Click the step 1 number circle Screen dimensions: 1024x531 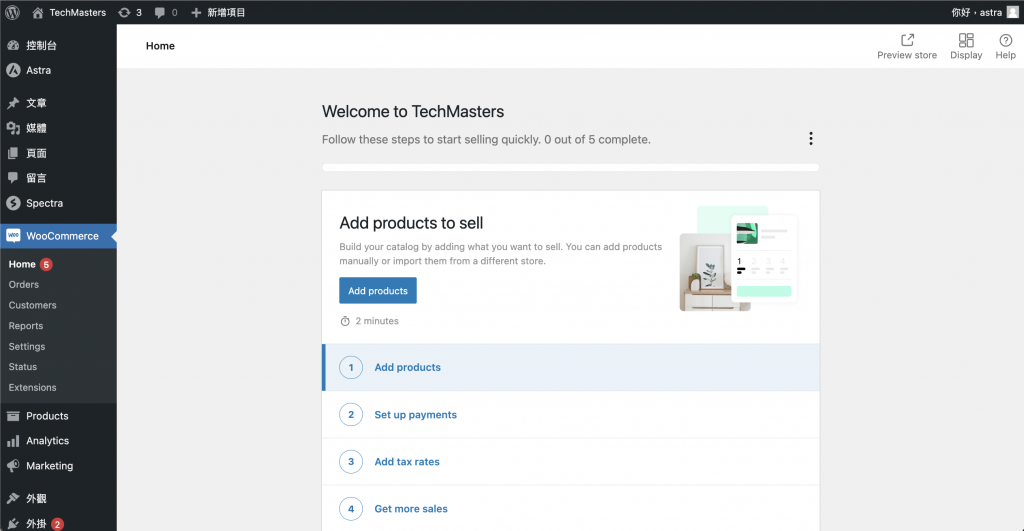tap(351, 367)
